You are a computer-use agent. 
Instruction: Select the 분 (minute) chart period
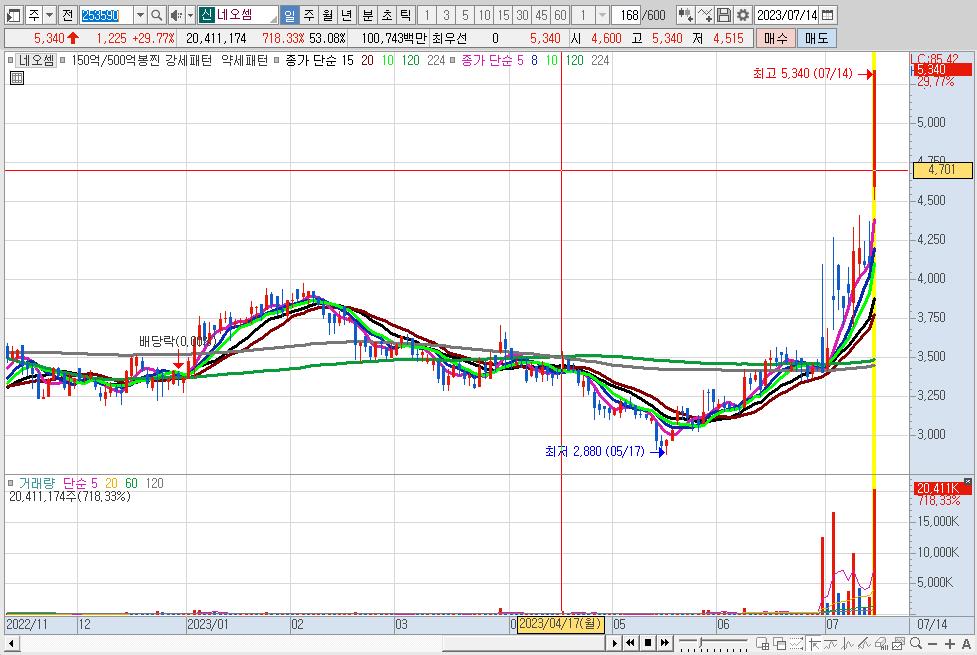click(x=368, y=14)
